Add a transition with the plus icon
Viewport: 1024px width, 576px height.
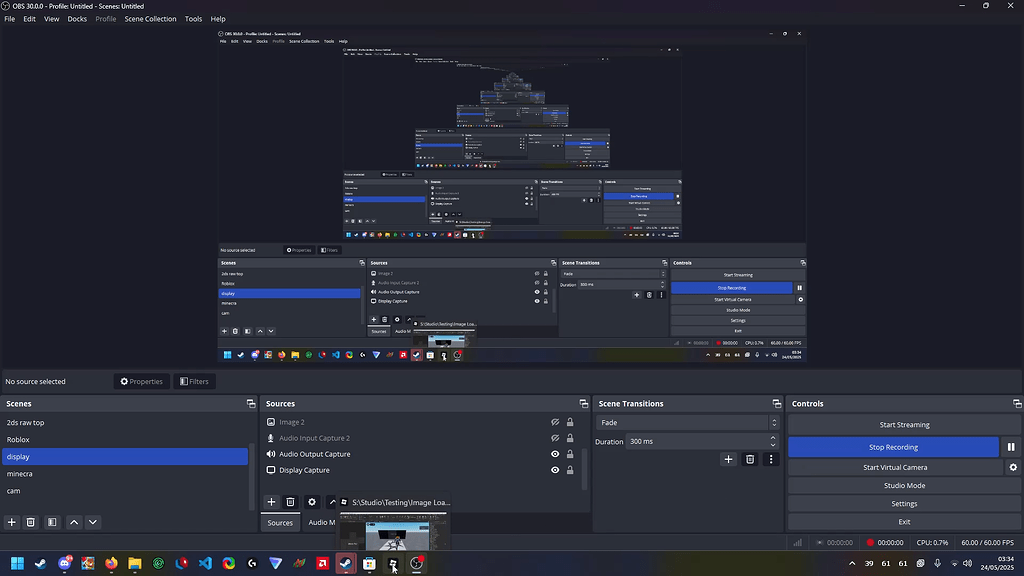728,459
